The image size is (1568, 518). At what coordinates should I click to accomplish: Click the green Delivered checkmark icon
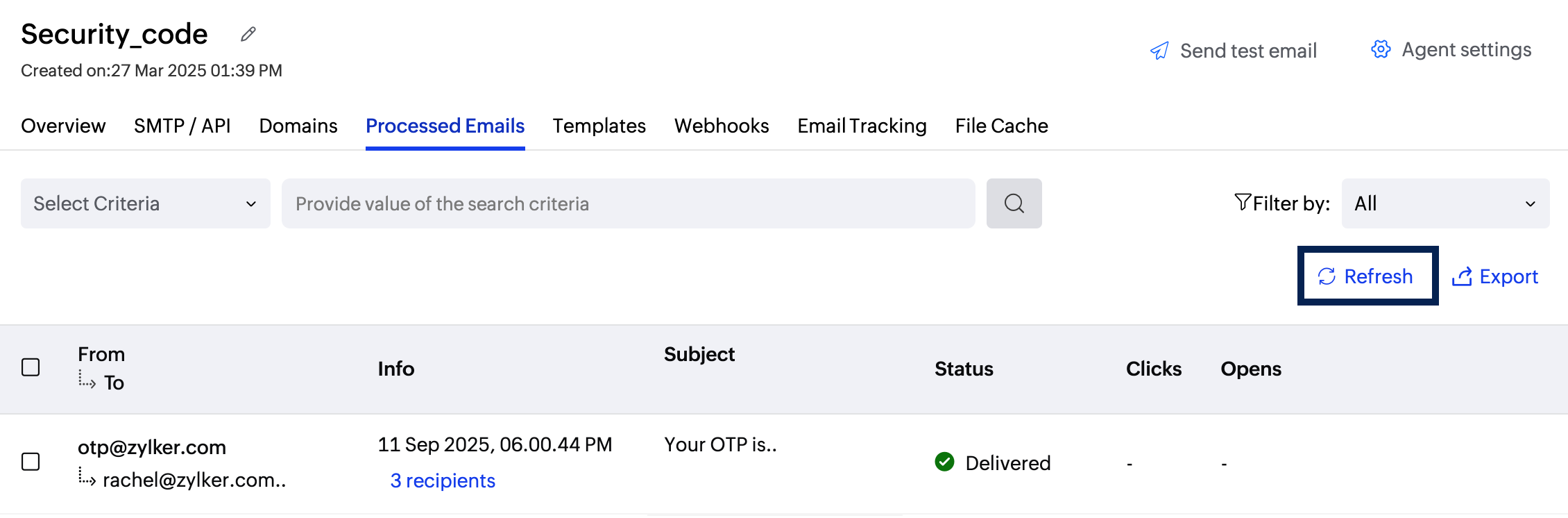(x=944, y=462)
